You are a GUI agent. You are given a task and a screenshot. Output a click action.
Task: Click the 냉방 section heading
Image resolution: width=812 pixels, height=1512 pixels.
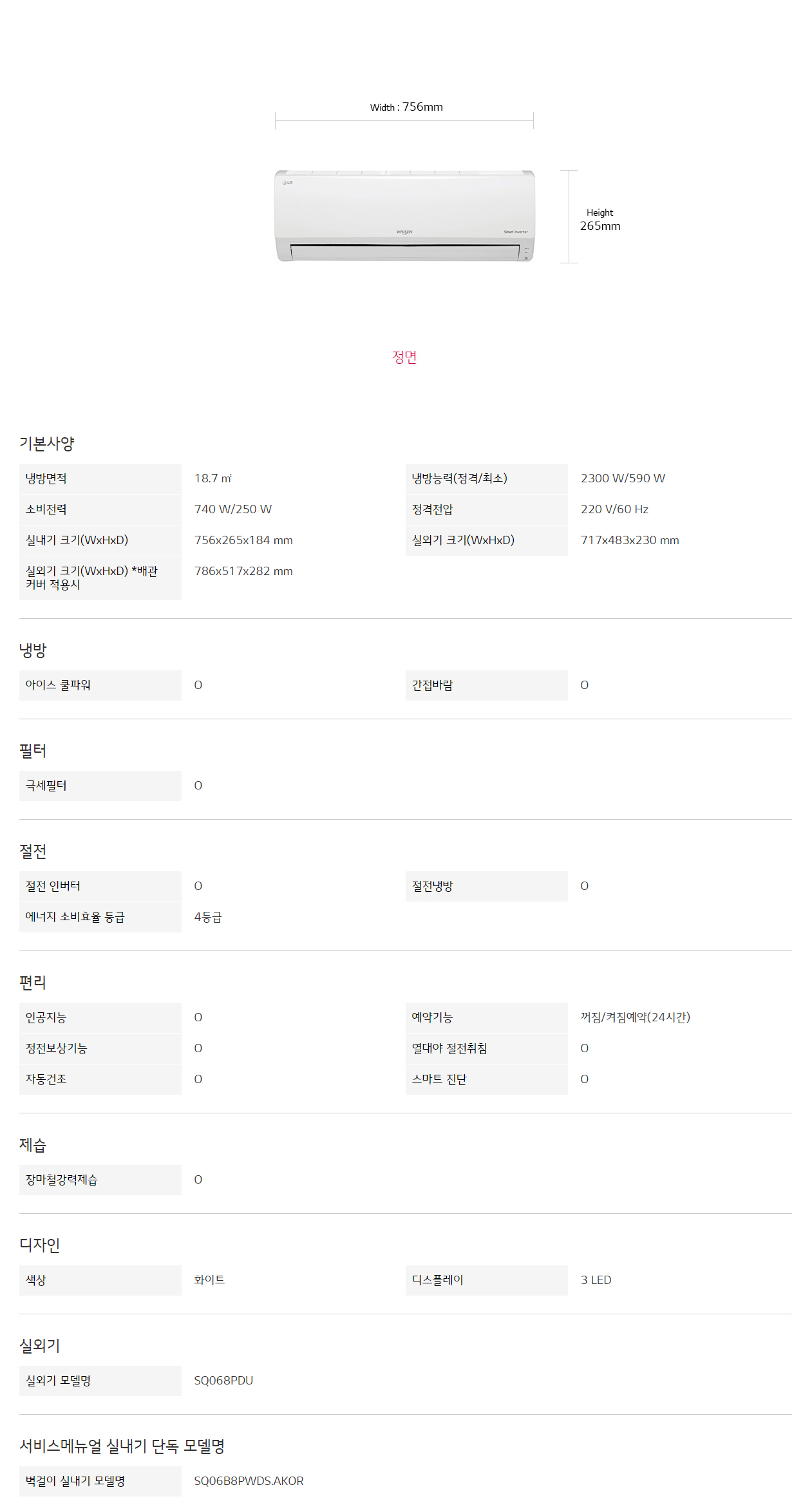click(33, 650)
